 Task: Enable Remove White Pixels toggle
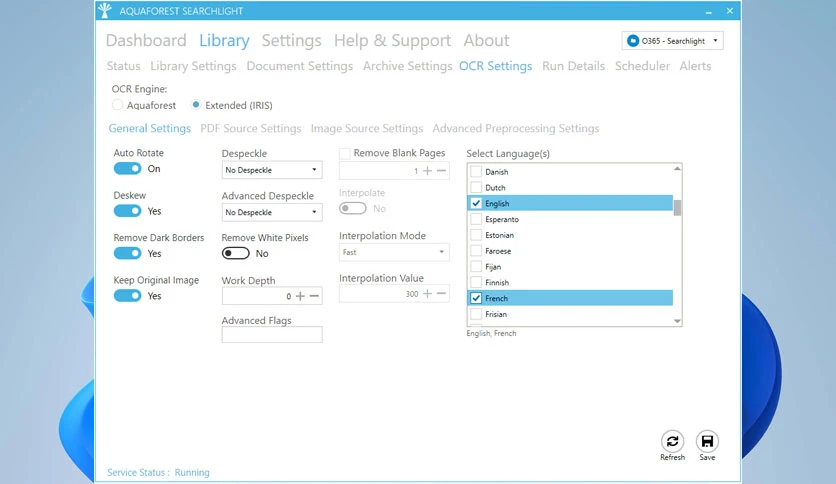point(236,253)
